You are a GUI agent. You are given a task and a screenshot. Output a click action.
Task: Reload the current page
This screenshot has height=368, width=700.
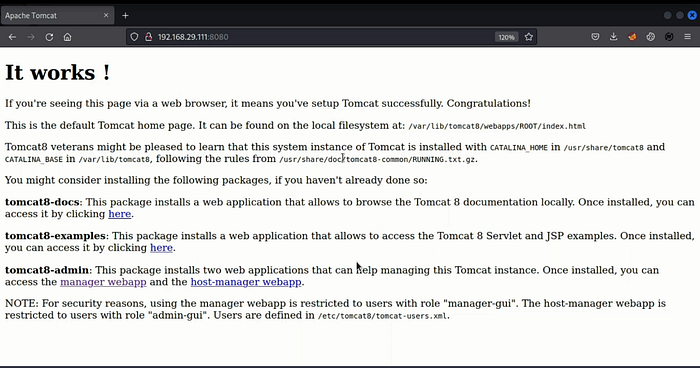coord(49,37)
